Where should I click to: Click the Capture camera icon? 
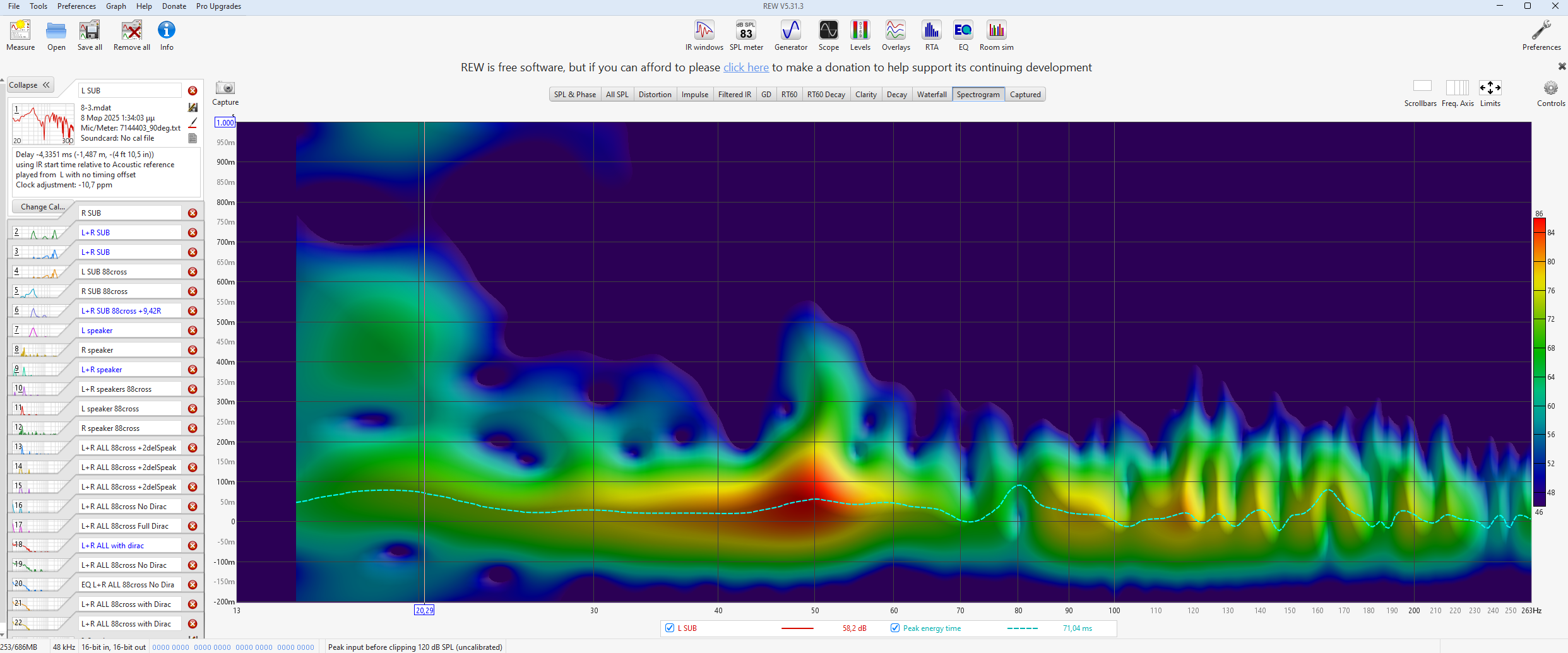[x=225, y=88]
